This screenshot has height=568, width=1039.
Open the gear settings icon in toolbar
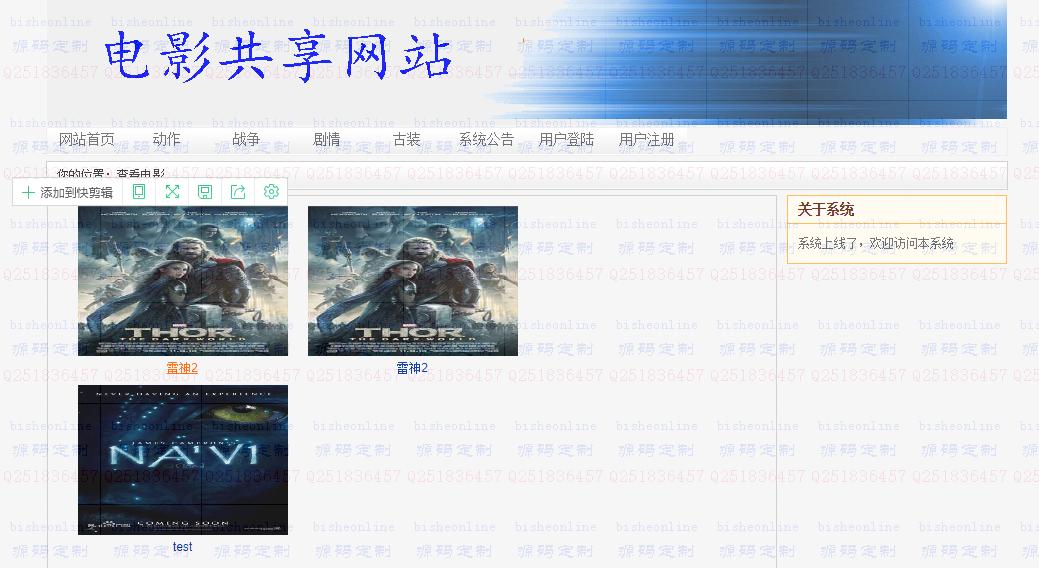271,192
